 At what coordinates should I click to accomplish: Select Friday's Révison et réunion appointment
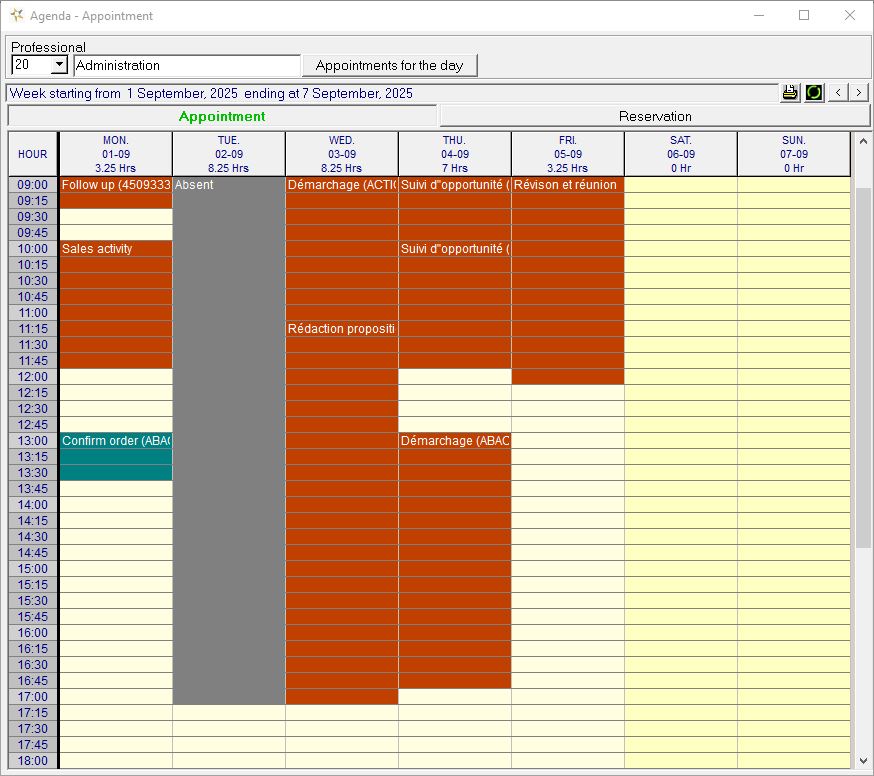(x=568, y=185)
